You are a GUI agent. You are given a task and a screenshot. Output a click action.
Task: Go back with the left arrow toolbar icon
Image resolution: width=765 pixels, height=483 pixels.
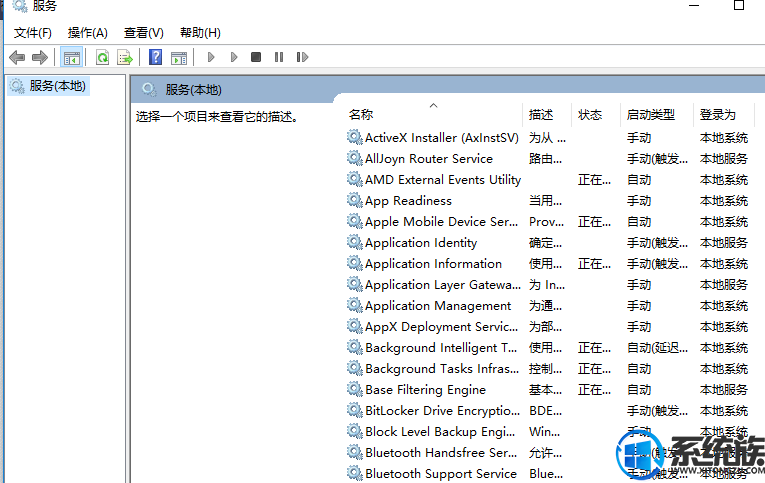click(17, 58)
